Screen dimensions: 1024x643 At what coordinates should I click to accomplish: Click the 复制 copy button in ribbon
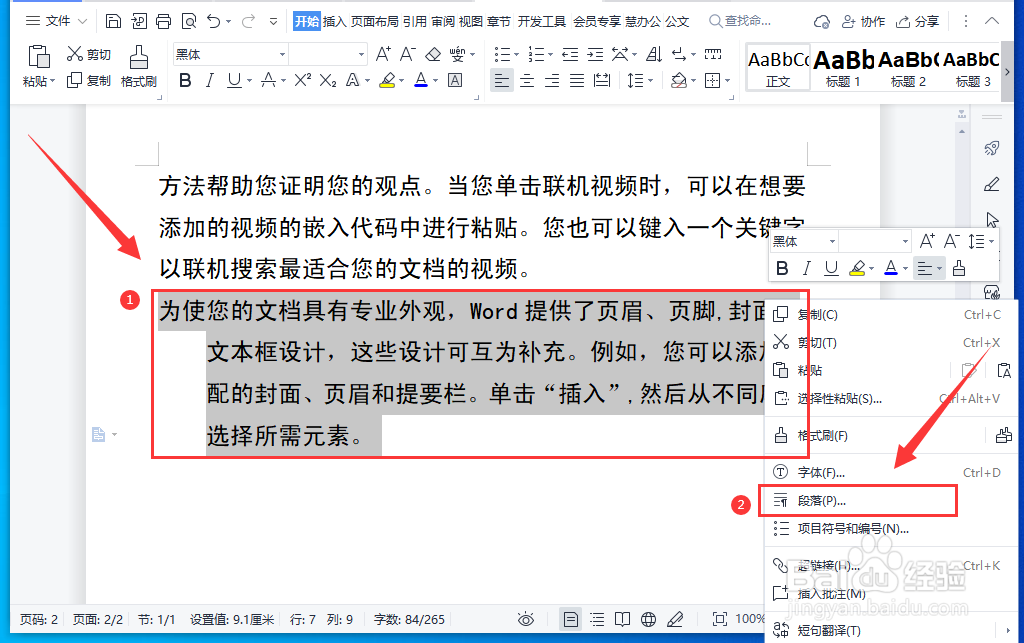[x=89, y=80]
